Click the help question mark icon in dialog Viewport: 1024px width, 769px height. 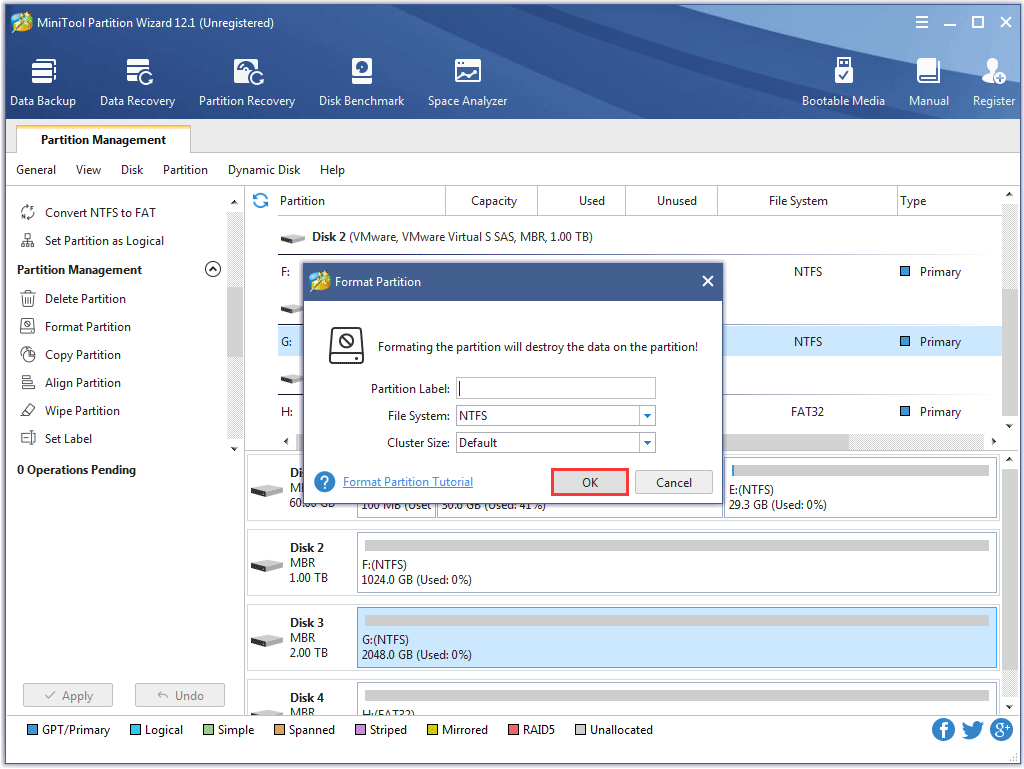click(325, 482)
